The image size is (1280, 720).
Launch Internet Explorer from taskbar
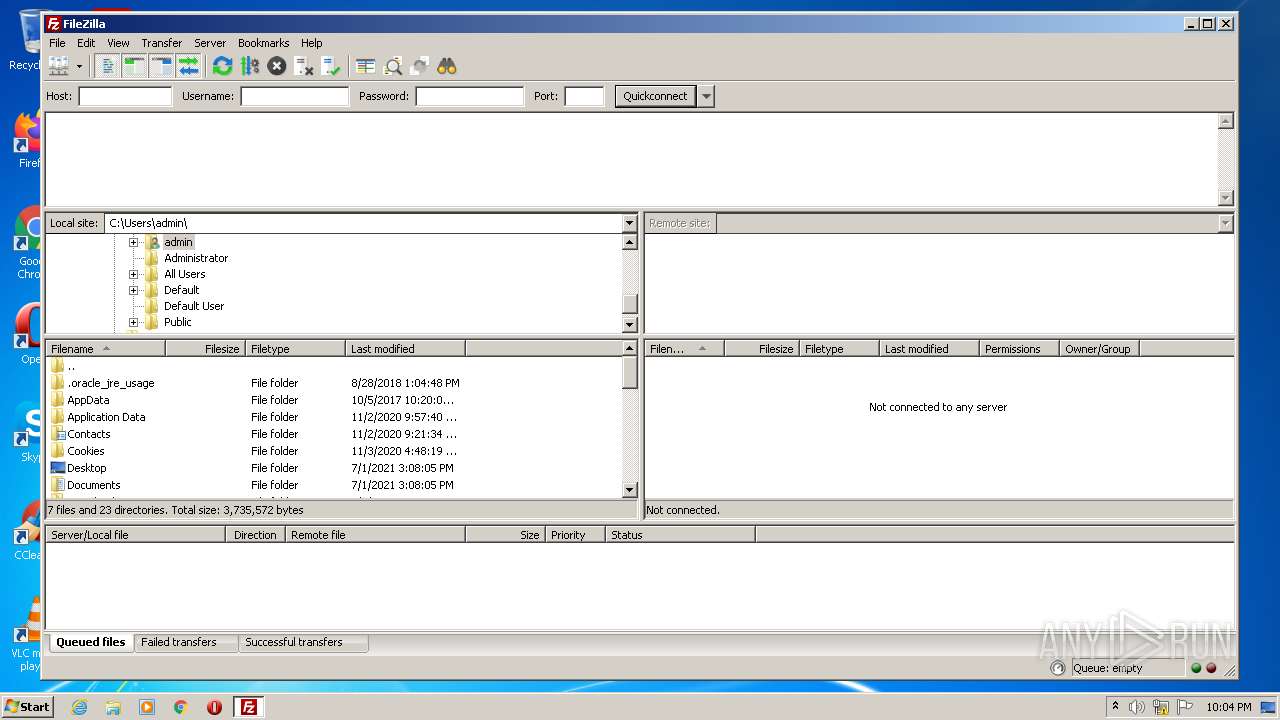click(79, 707)
